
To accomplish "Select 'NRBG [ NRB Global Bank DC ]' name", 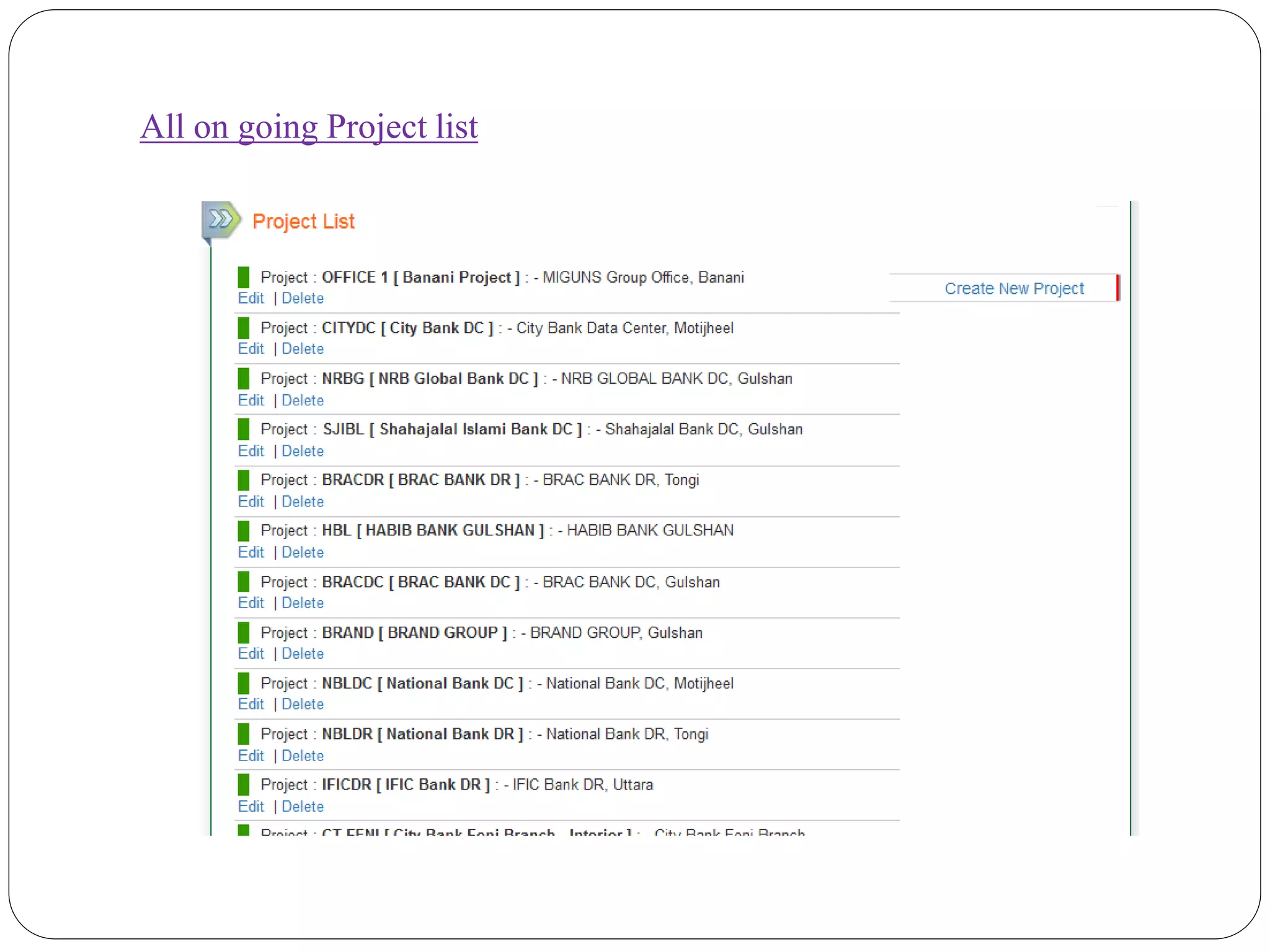I will click(x=430, y=379).
